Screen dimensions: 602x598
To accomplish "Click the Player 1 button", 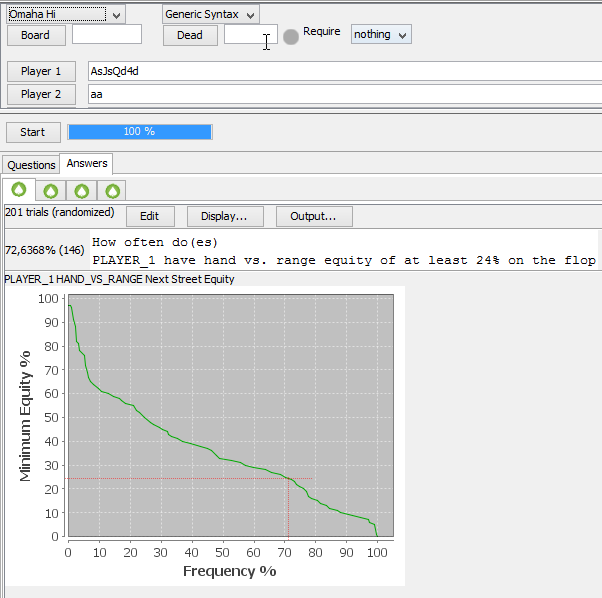I will [x=41, y=72].
